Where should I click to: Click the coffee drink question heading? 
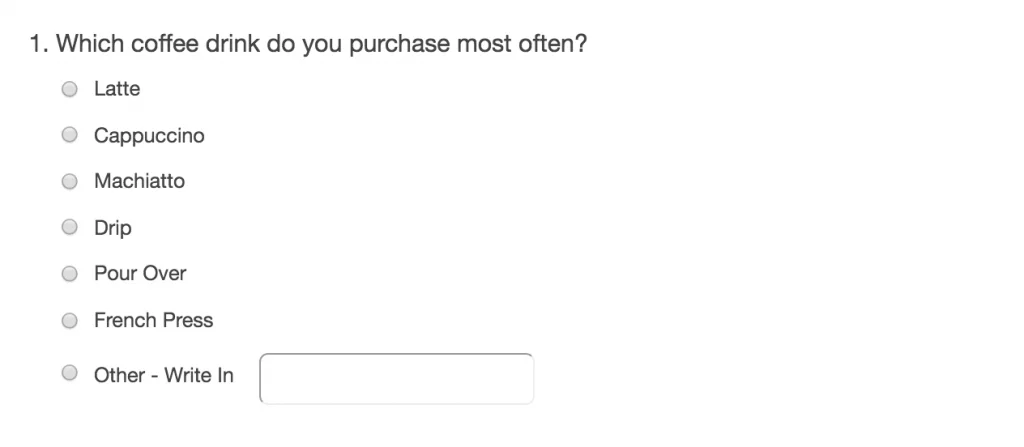click(308, 45)
